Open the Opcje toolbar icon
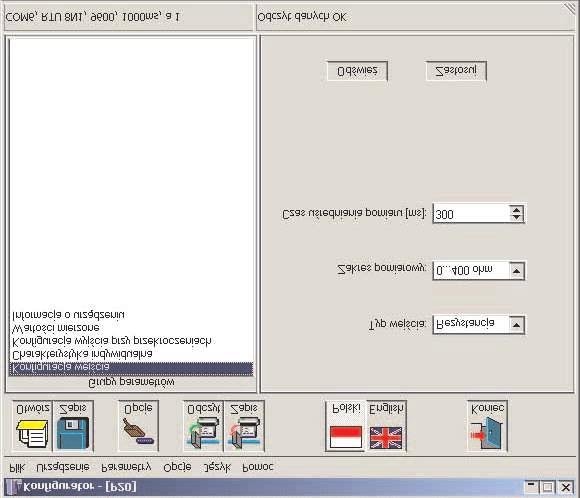This screenshot has width=580, height=498. click(138, 426)
